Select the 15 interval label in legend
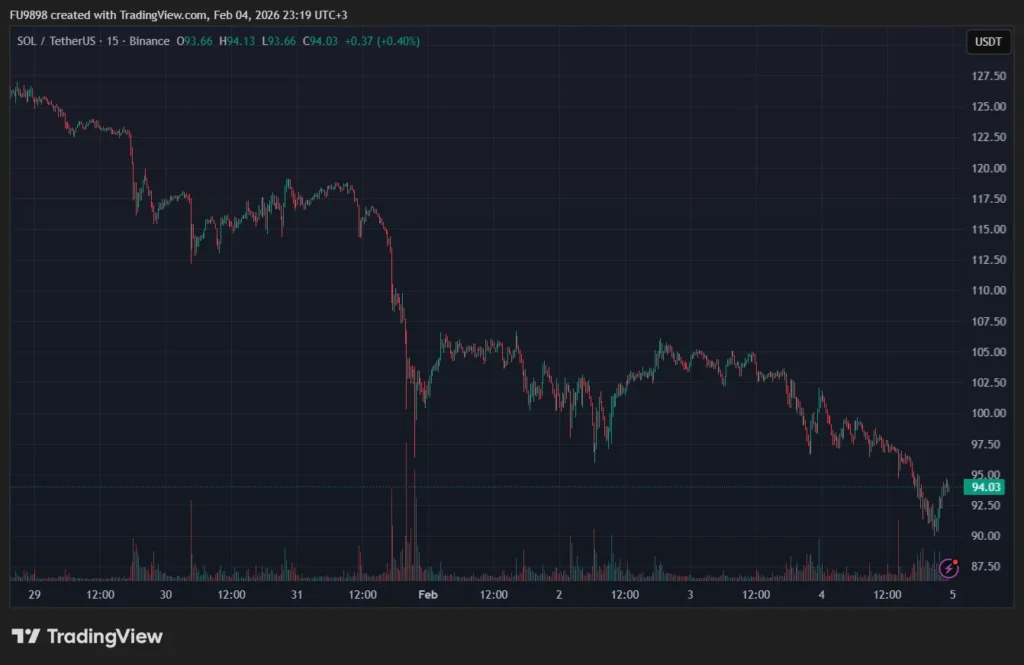The height and width of the screenshot is (665, 1024). tap(112, 41)
